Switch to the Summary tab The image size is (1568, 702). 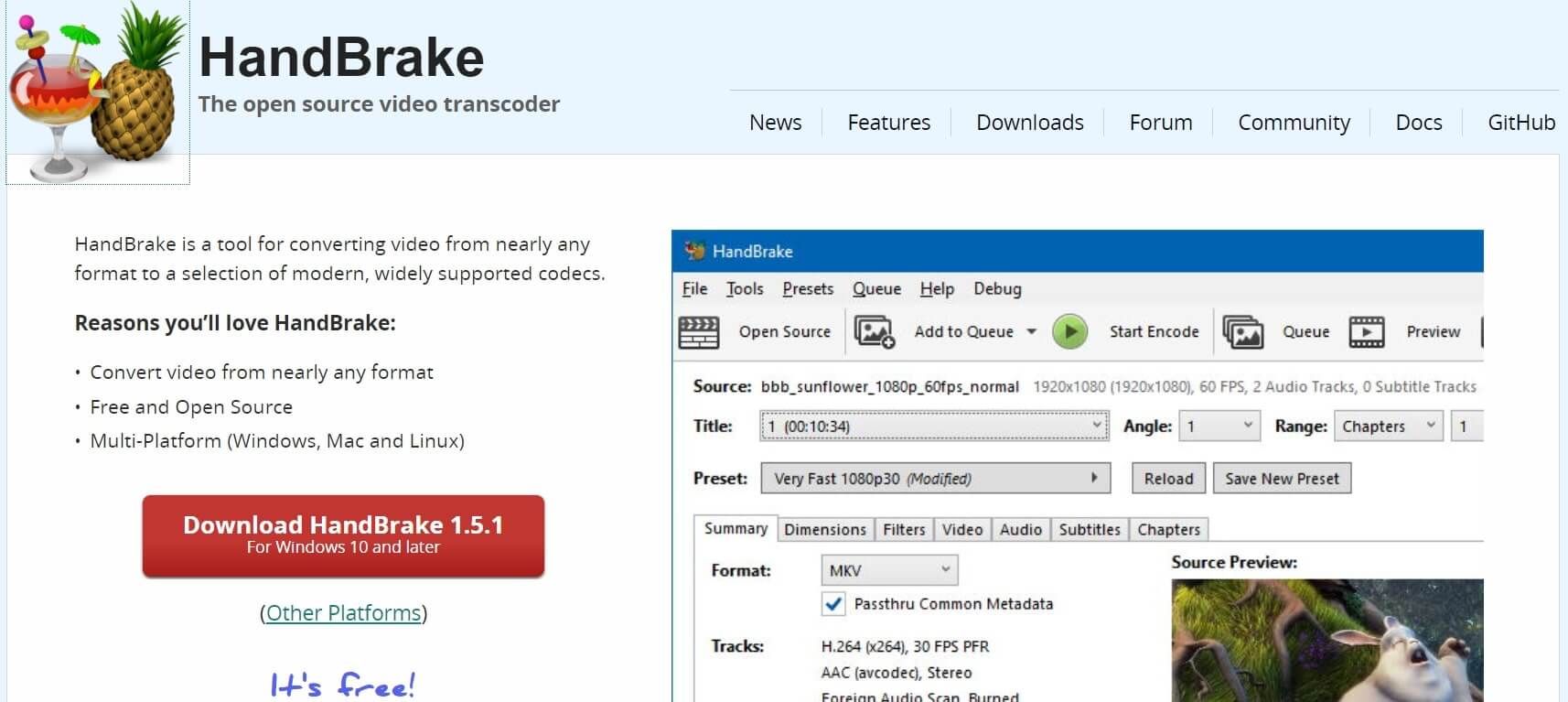[736, 528]
